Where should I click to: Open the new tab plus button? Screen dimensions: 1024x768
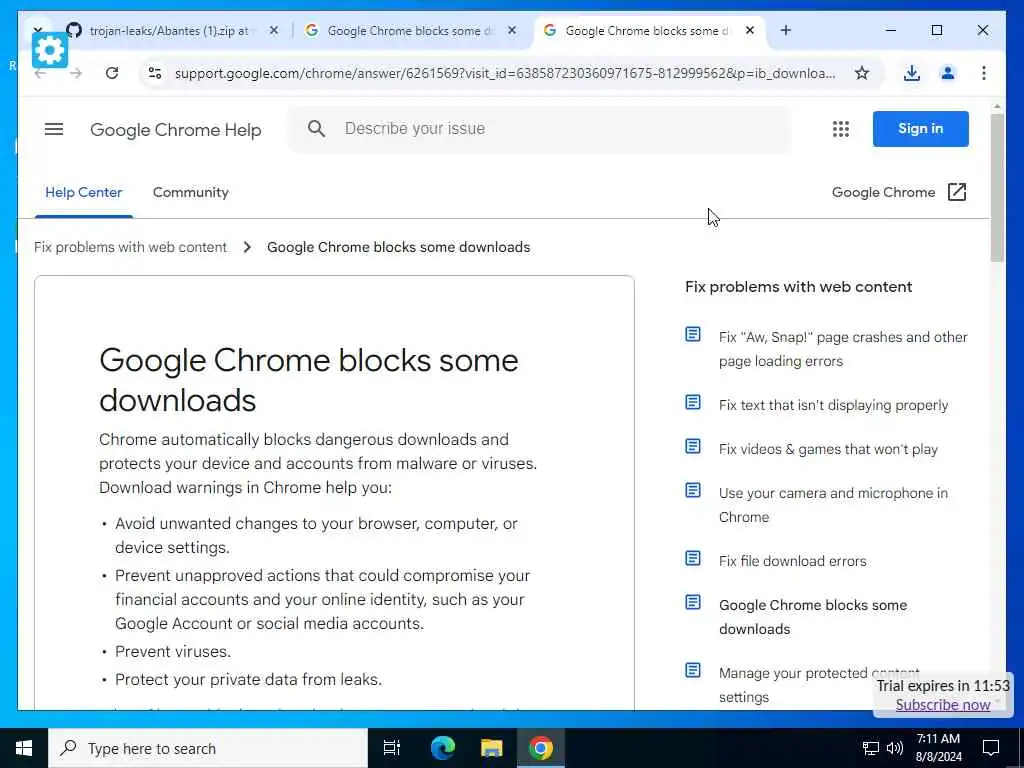pyautogui.click(x=786, y=30)
